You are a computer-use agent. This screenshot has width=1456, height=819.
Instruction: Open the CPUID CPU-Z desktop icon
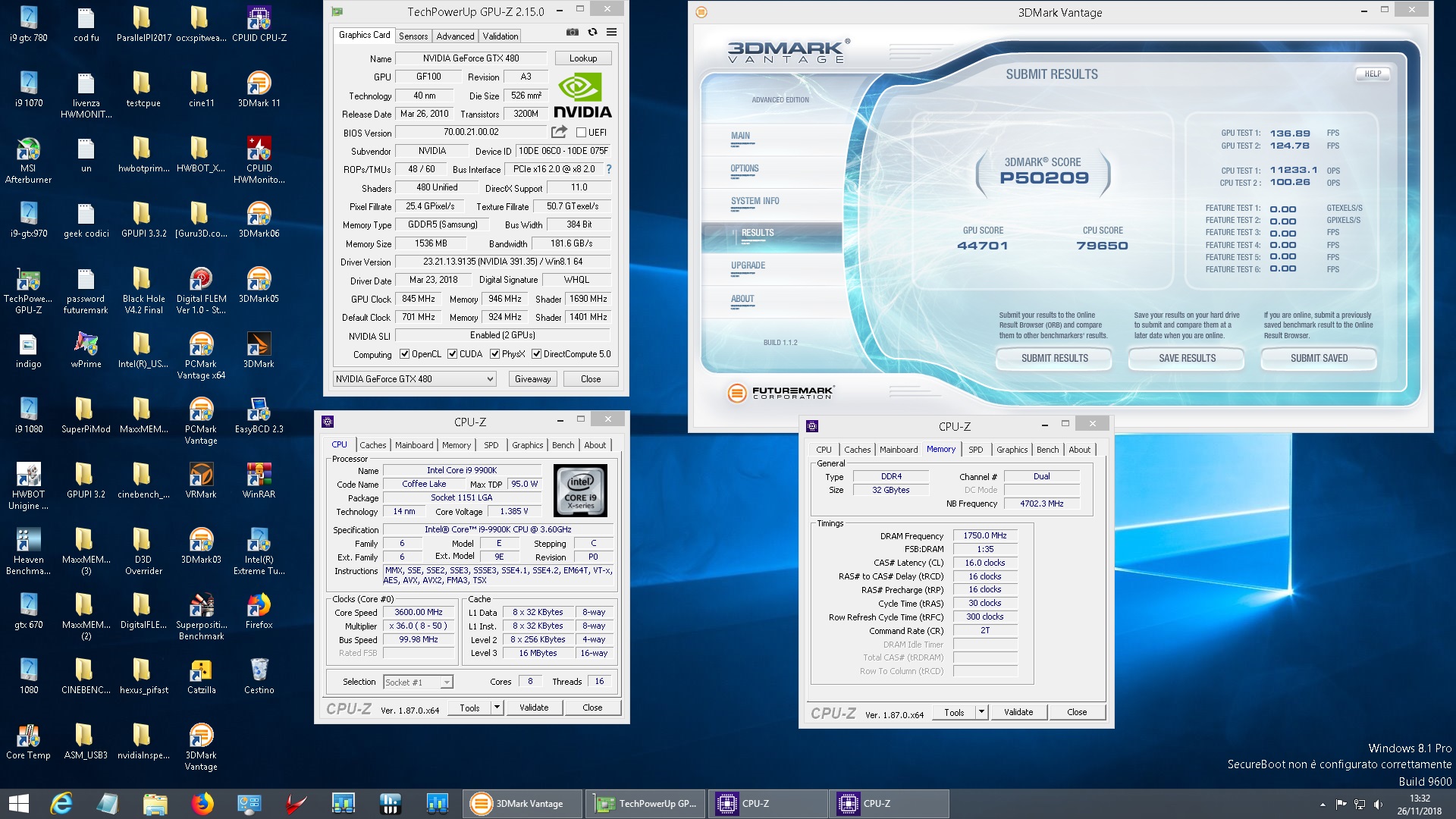259,24
